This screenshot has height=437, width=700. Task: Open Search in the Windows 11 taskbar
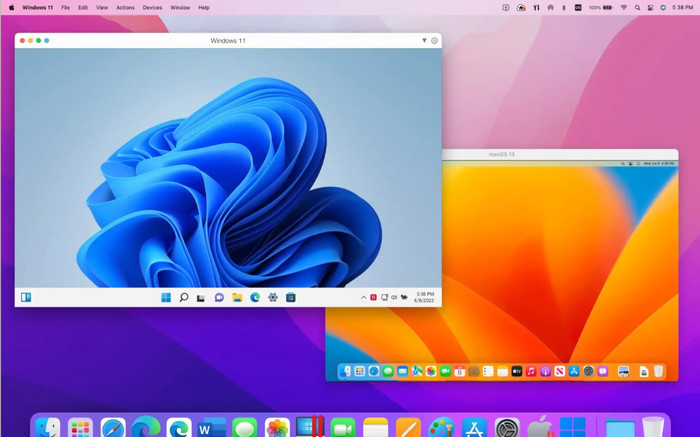click(x=183, y=297)
